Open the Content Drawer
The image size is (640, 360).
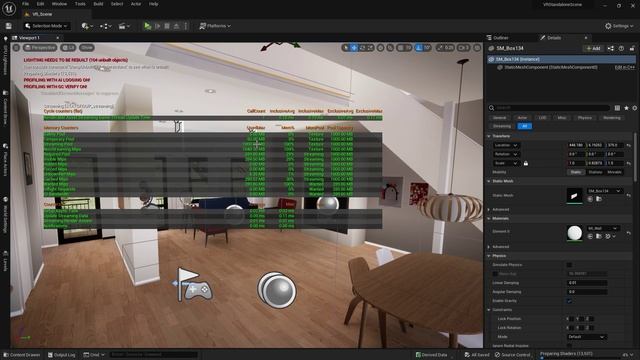22,355
